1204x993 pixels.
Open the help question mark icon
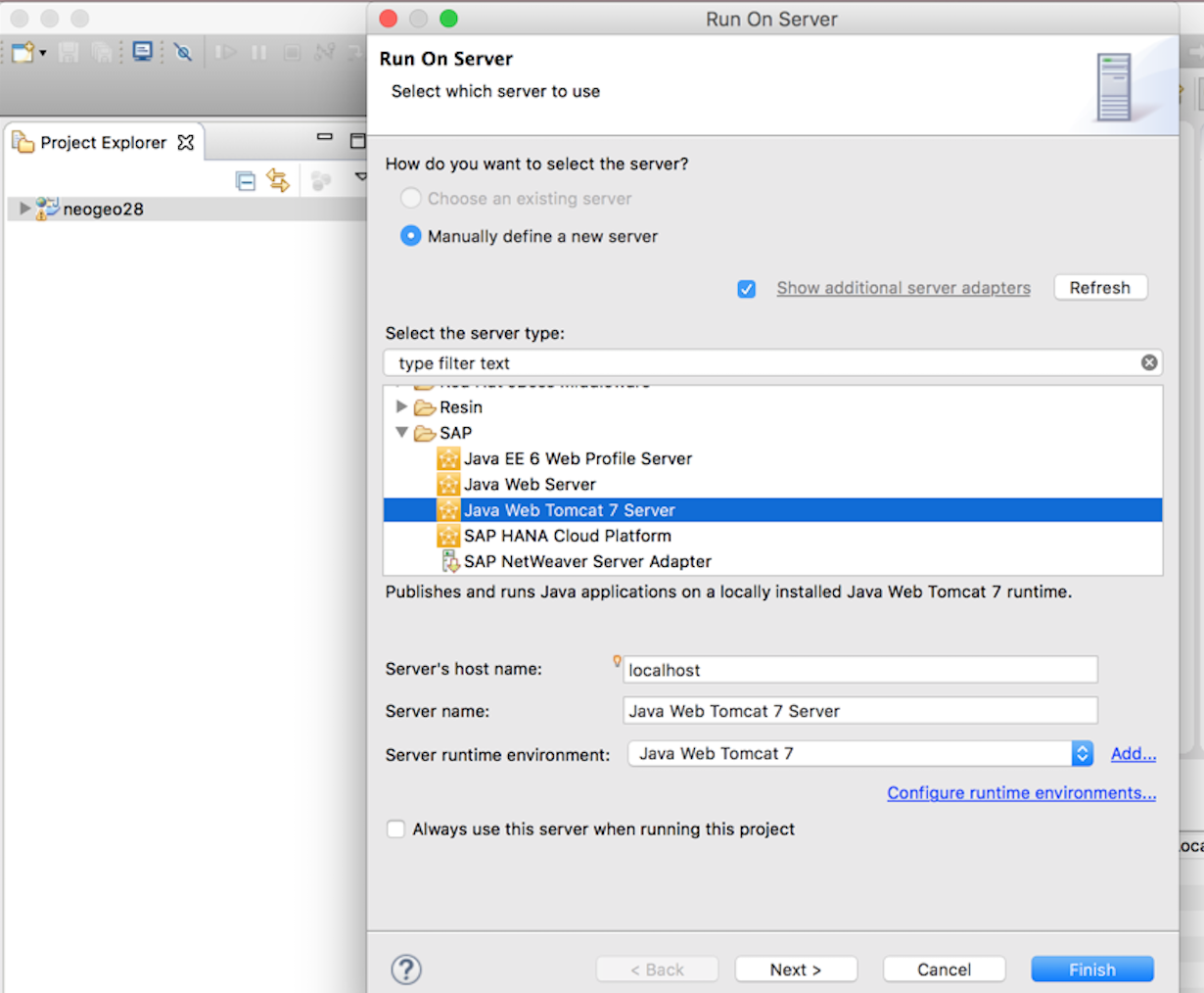pos(406,969)
